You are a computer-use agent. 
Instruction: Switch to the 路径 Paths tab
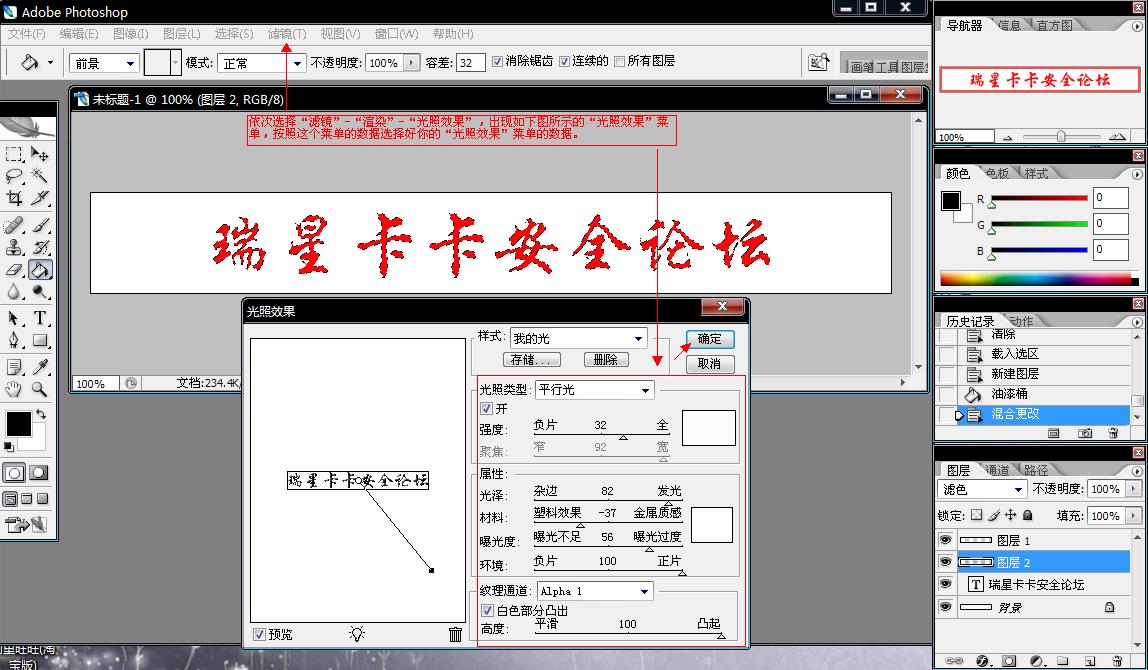pyautogui.click(x=1035, y=470)
